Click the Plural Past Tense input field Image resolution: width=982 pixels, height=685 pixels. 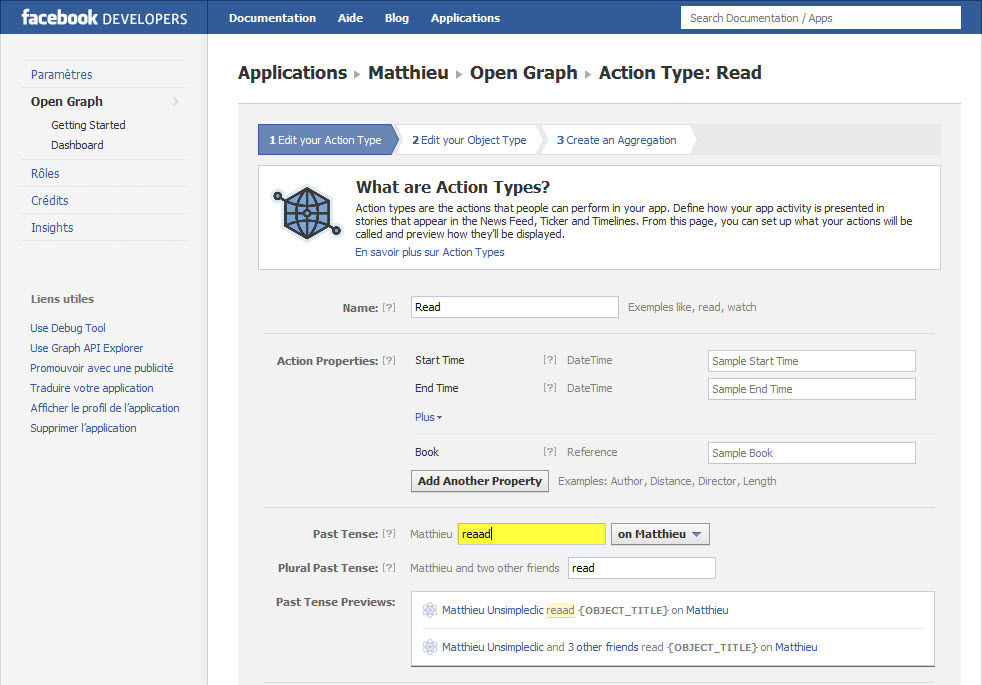641,568
